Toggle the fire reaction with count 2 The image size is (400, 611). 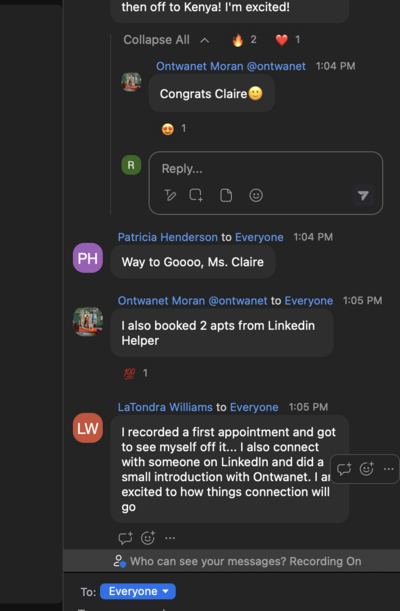tap(244, 40)
